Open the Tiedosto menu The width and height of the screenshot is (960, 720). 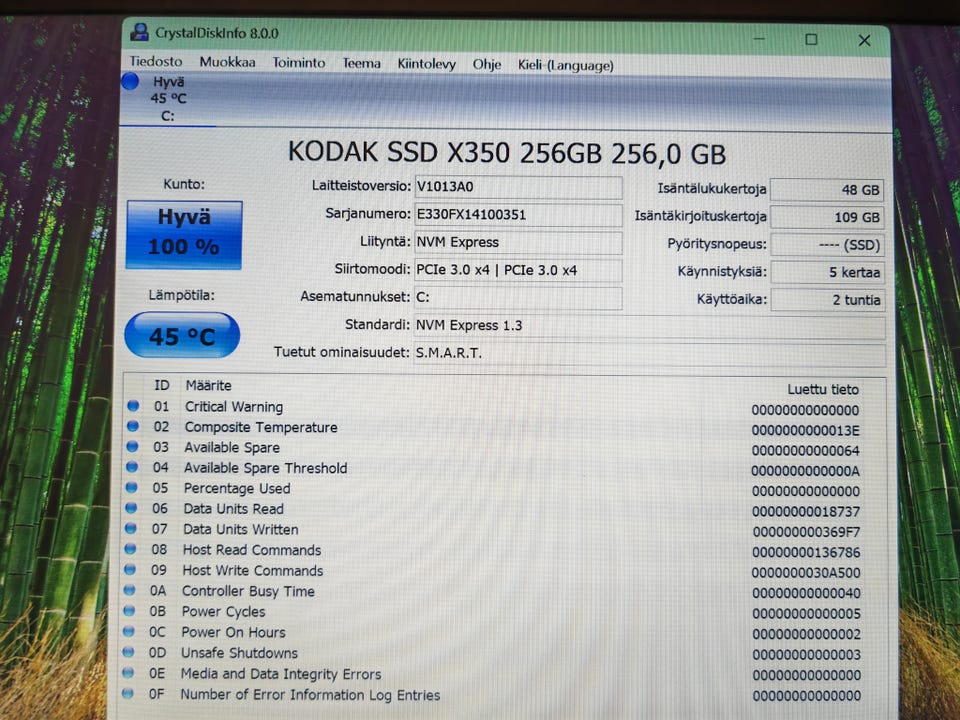156,61
